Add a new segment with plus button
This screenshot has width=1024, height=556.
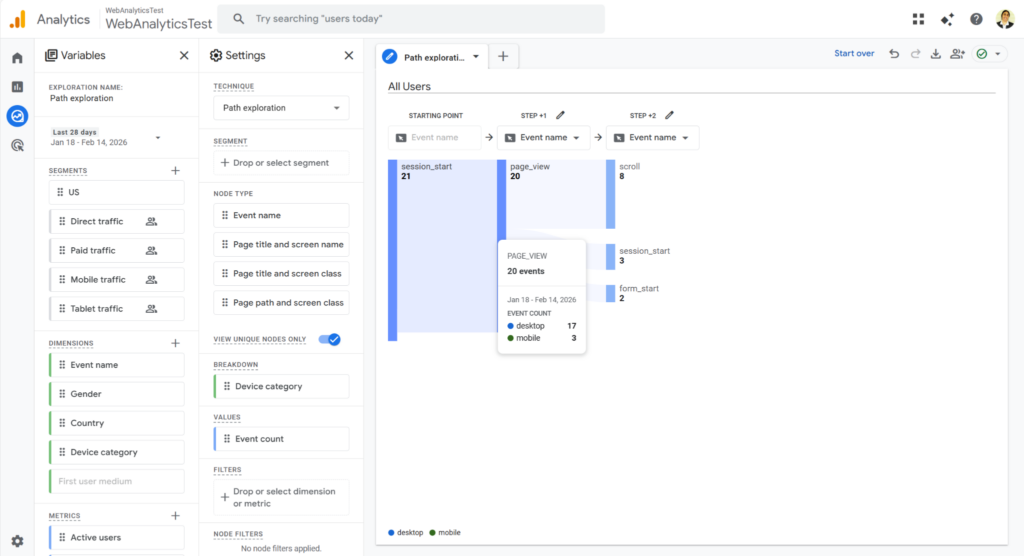[176, 171]
